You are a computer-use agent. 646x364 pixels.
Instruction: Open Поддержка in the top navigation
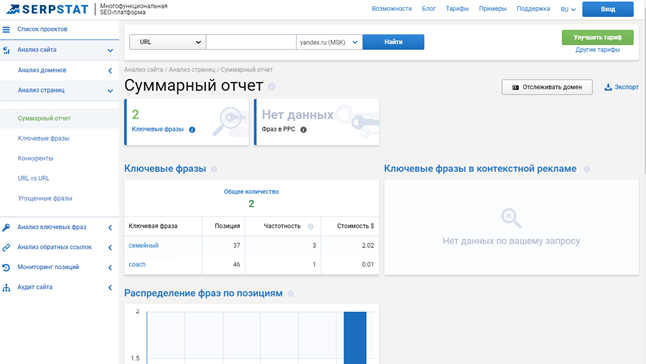(x=533, y=9)
